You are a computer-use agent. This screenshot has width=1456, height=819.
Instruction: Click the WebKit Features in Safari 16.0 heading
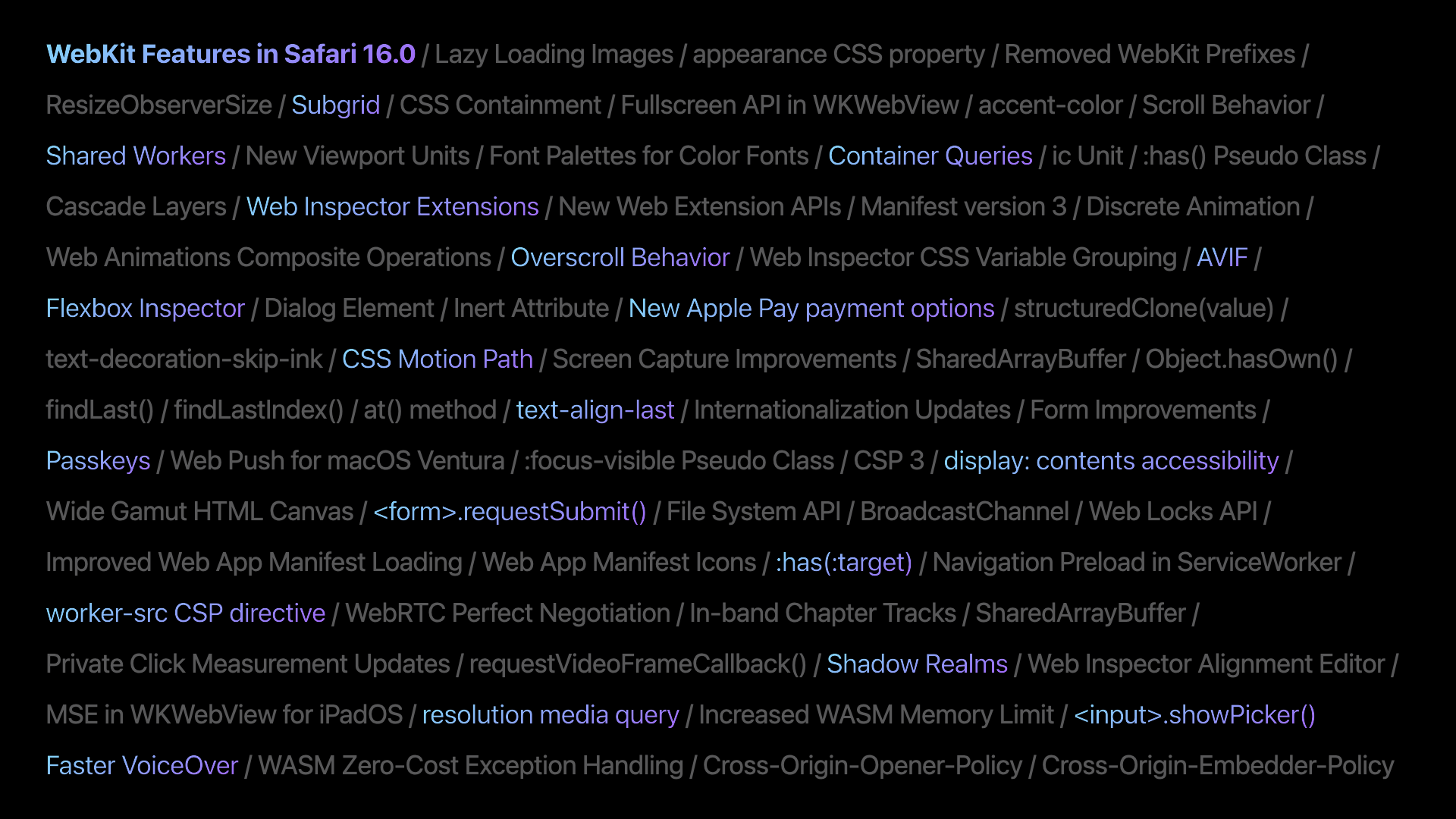(231, 55)
